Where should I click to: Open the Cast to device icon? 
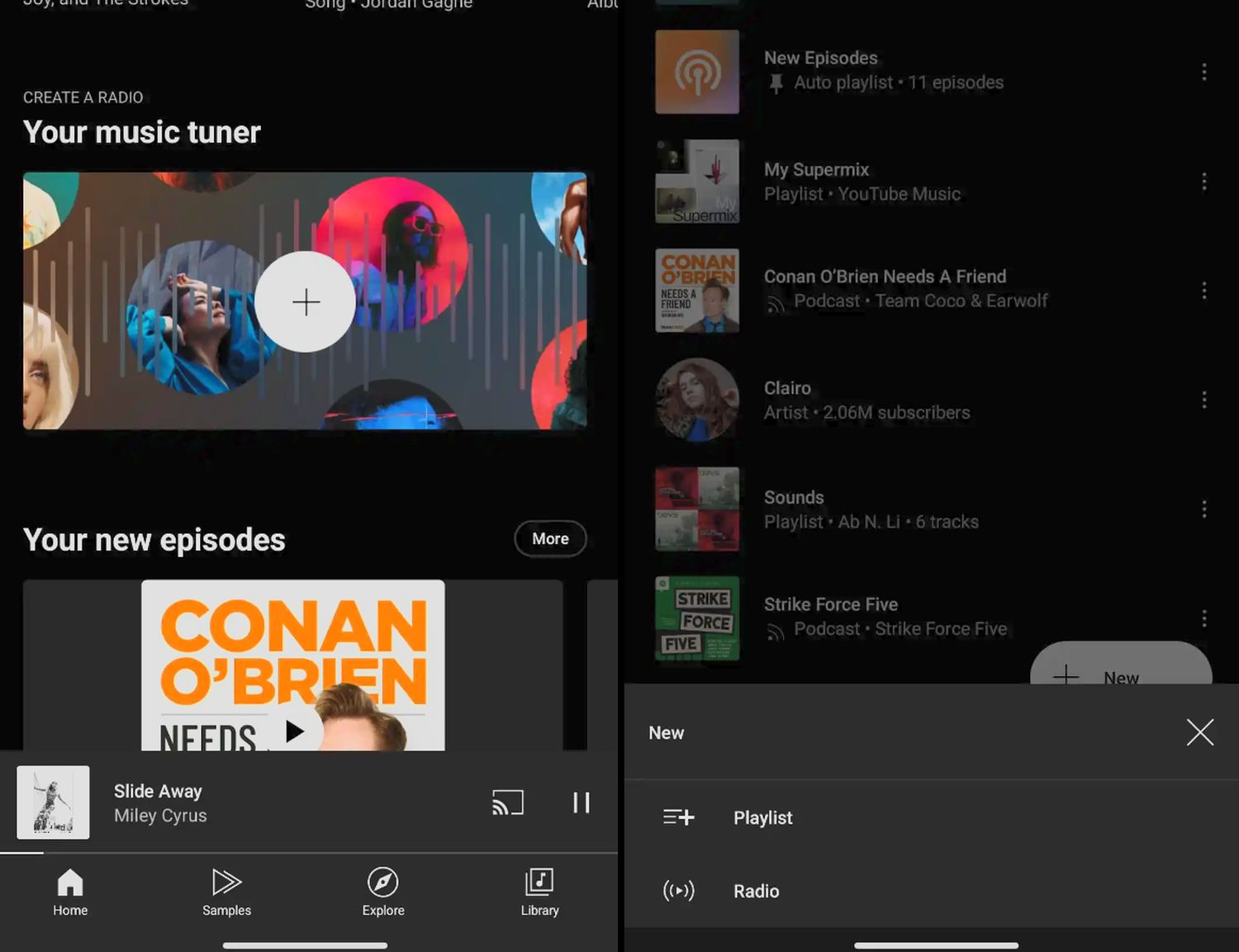(507, 803)
